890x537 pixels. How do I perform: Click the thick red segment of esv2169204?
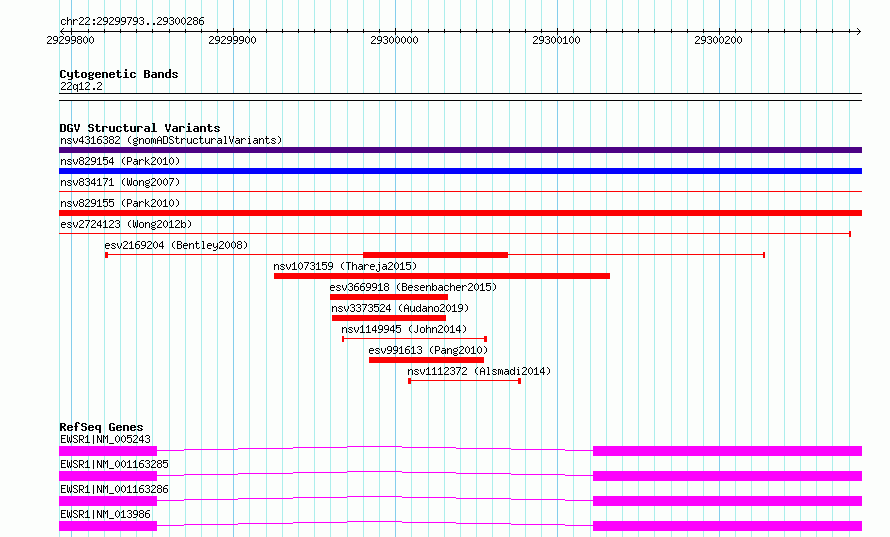click(435, 255)
